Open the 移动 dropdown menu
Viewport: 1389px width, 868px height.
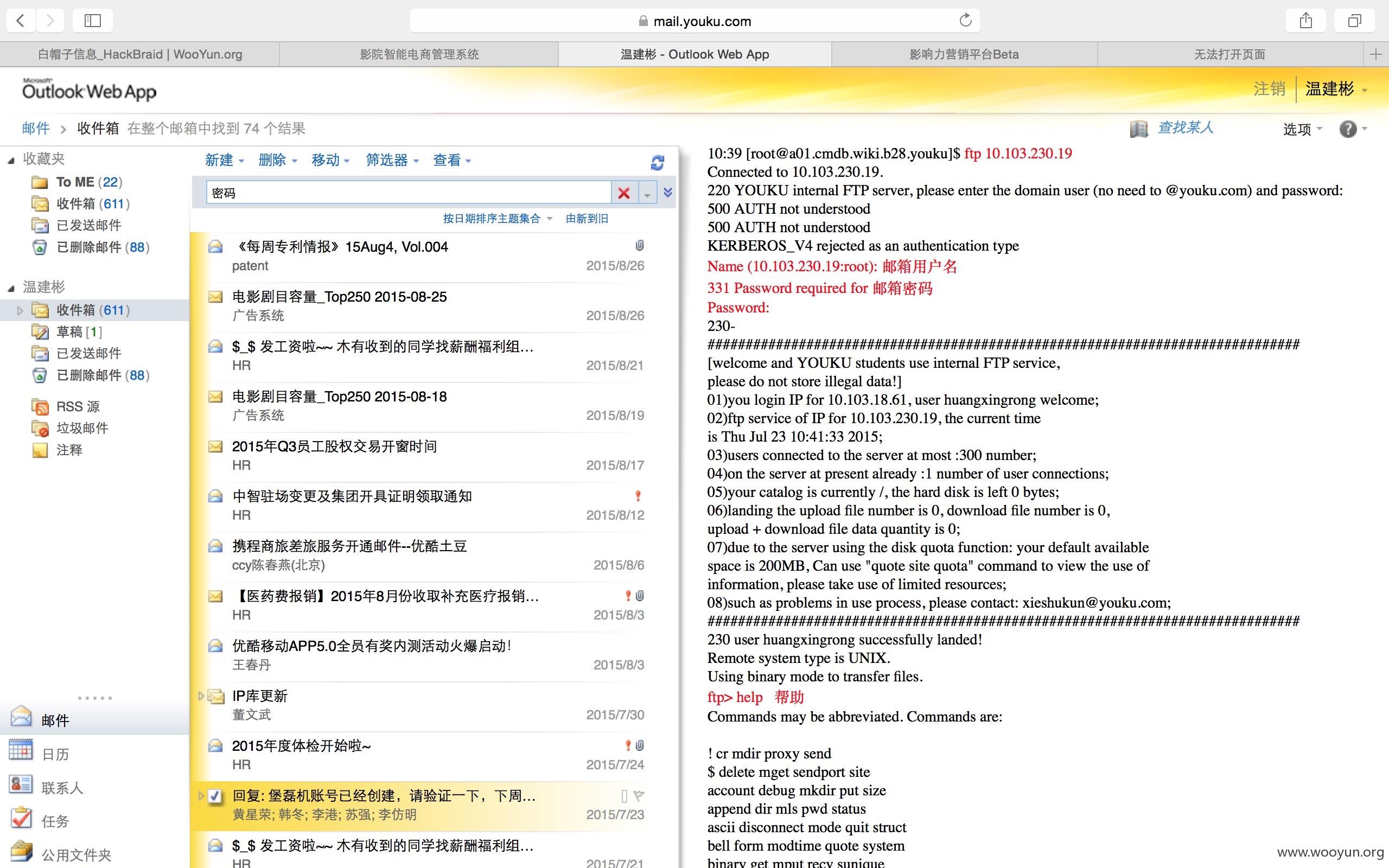[x=331, y=160]
